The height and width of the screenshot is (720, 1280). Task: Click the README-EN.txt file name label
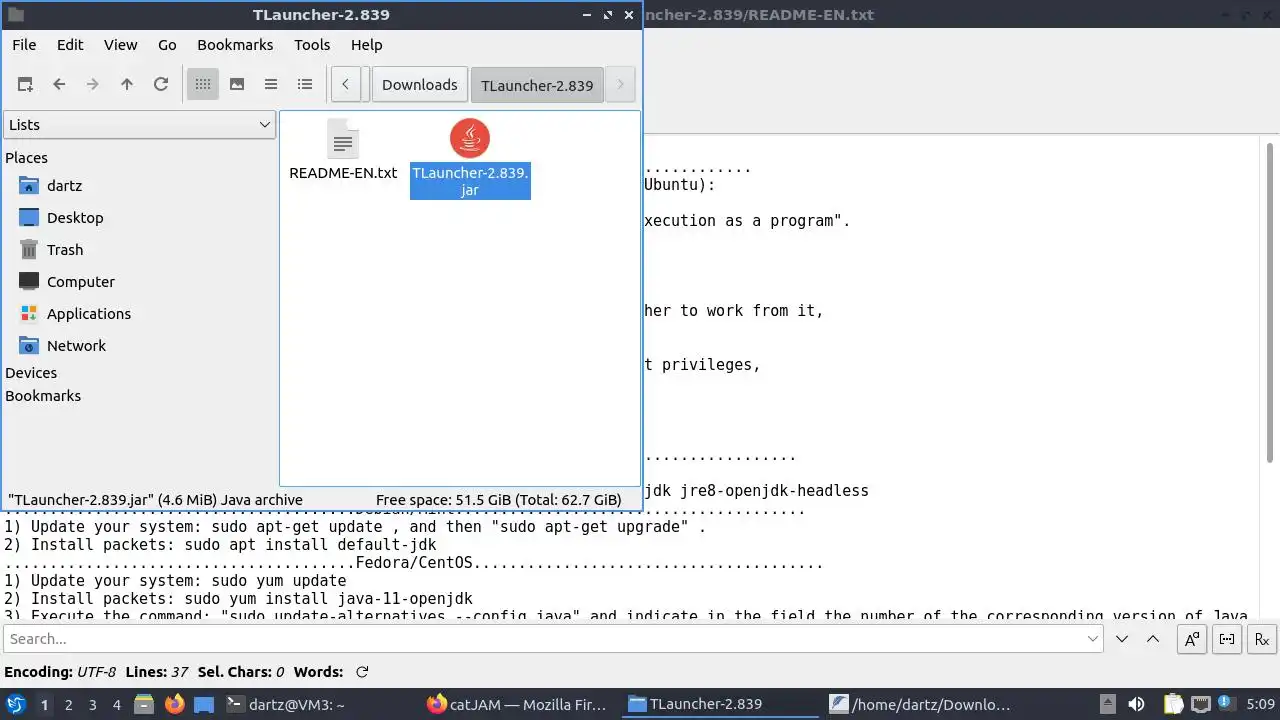point(343,173)
